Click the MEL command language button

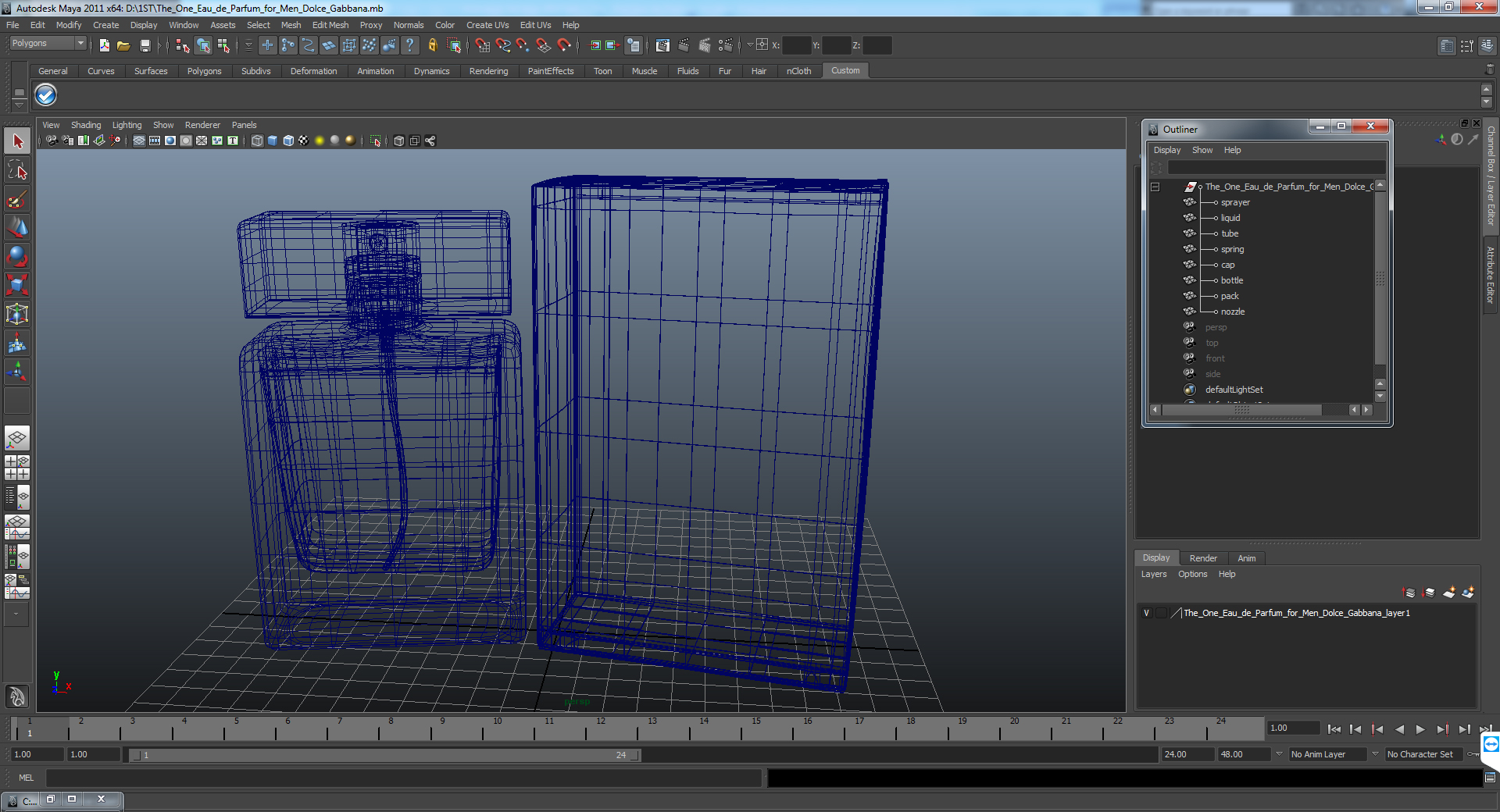[x=26, y=778]
